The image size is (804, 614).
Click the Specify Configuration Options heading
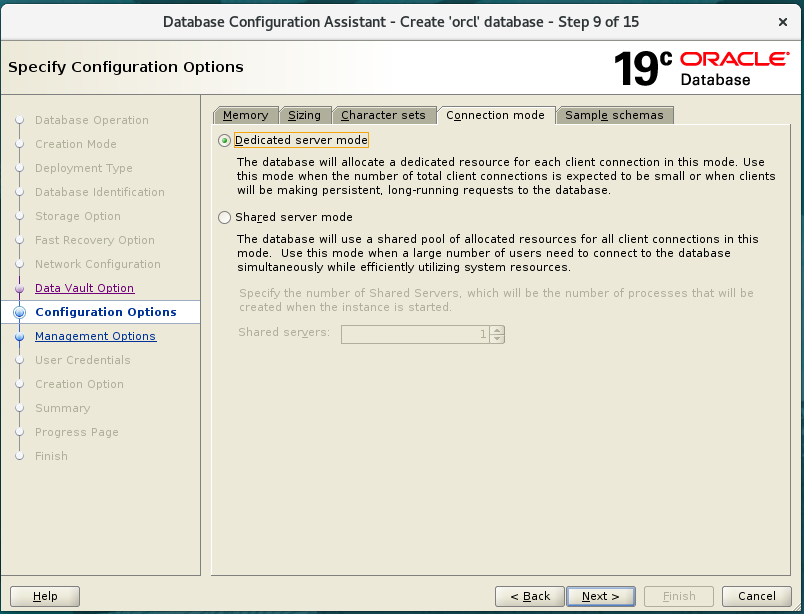click(126, 67)
